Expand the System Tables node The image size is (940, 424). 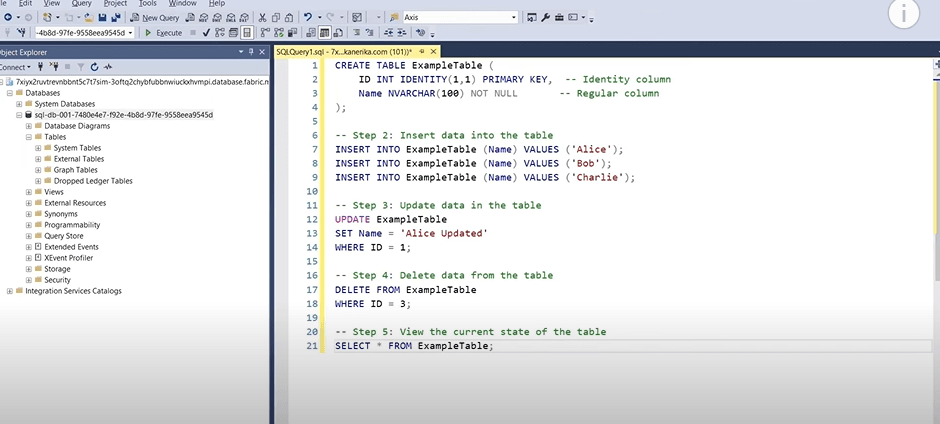pyautogui.click(x=38, y=148)
